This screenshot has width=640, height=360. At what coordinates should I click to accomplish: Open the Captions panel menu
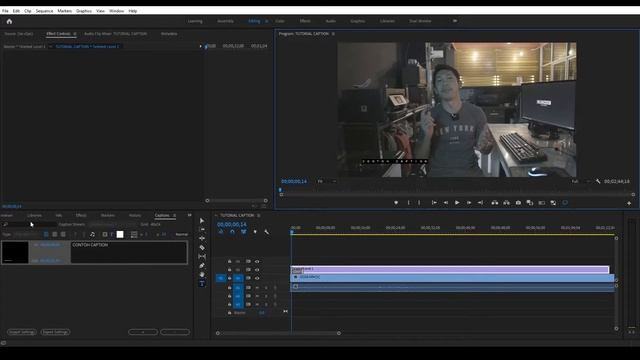(x=175, y=215)
